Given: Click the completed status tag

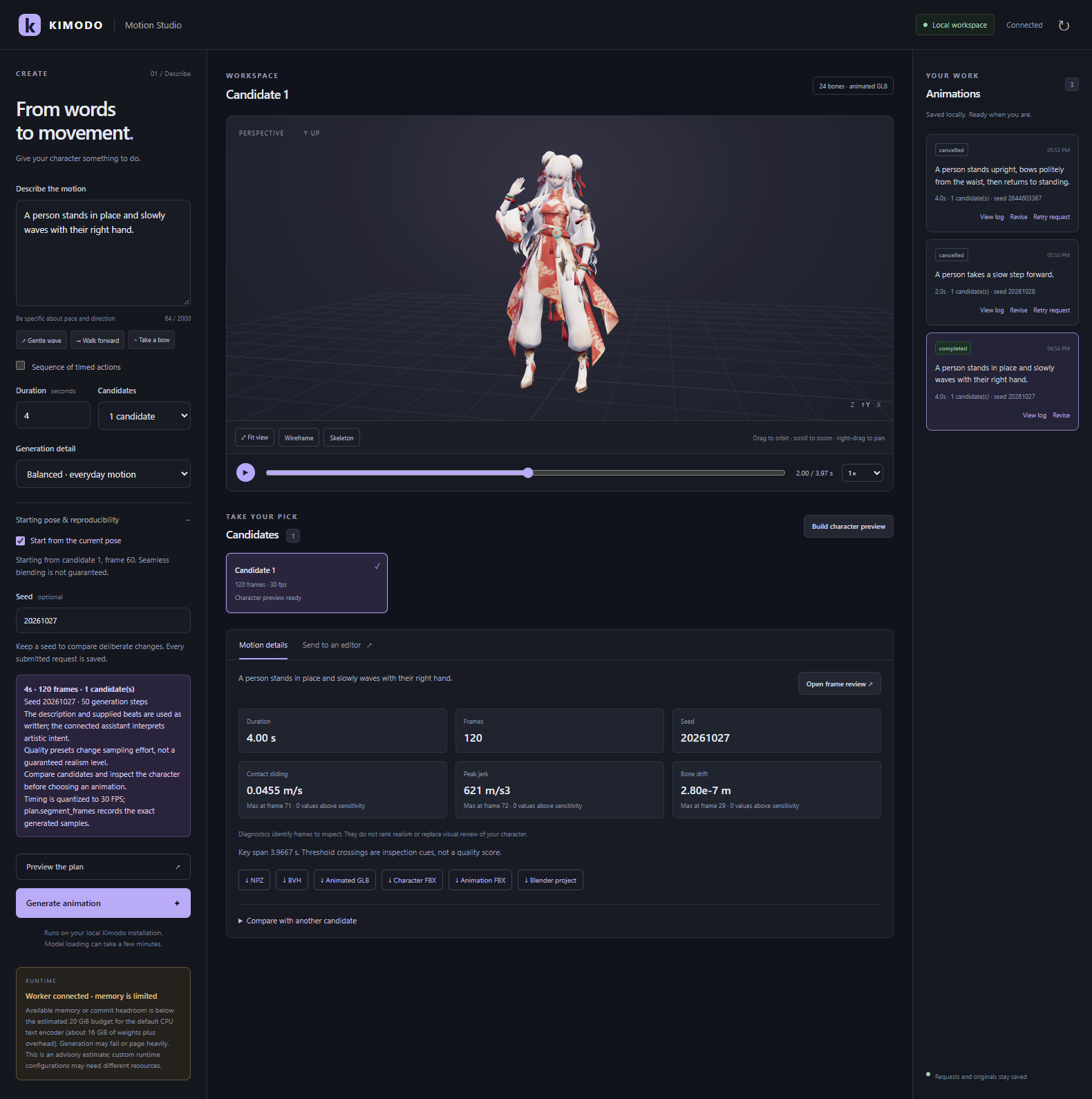Looking at the screenshot, I should 952,348.
